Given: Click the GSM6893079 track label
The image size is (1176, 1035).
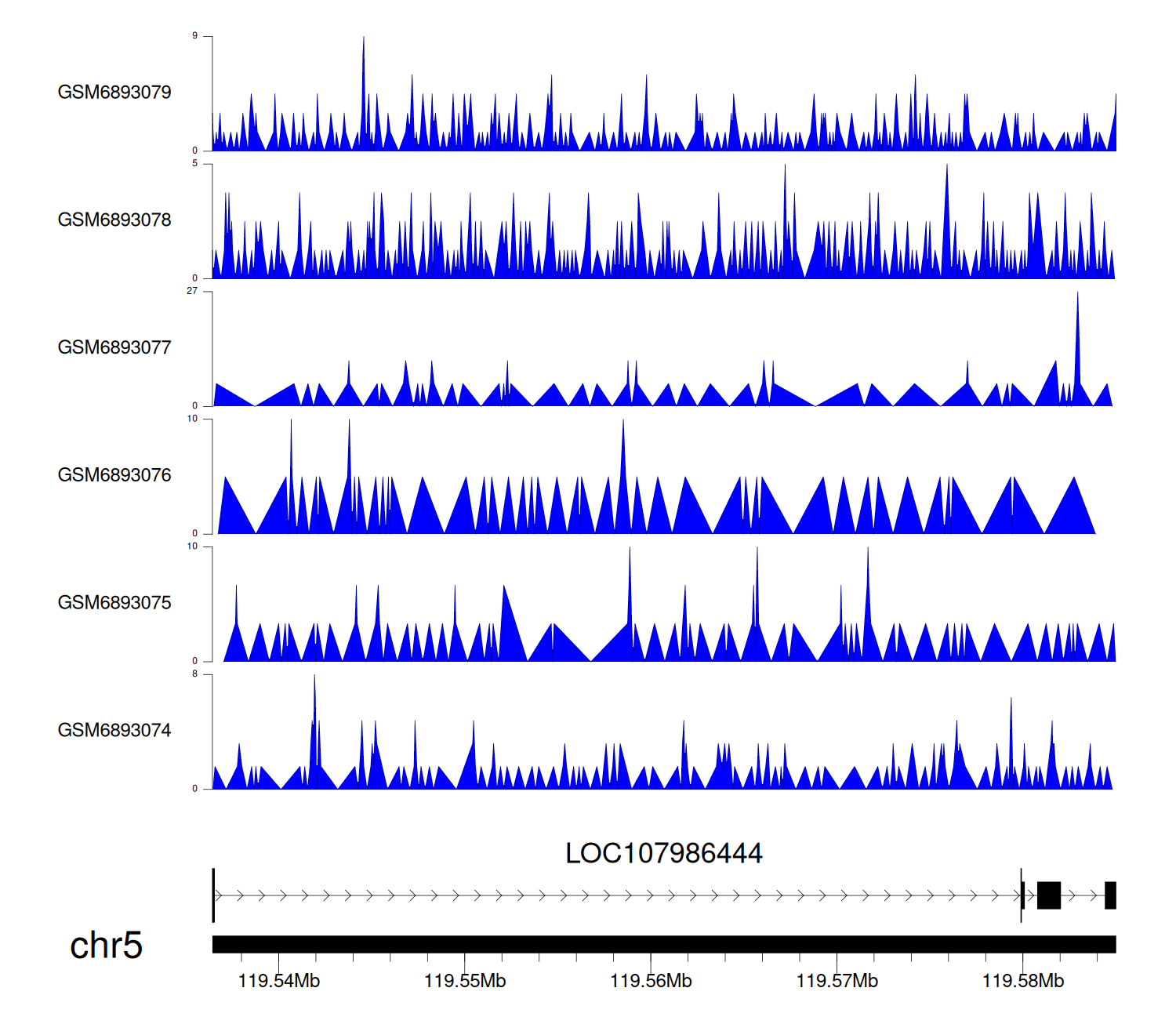Looking at the screenshot, I should click(x=114, y=93).
